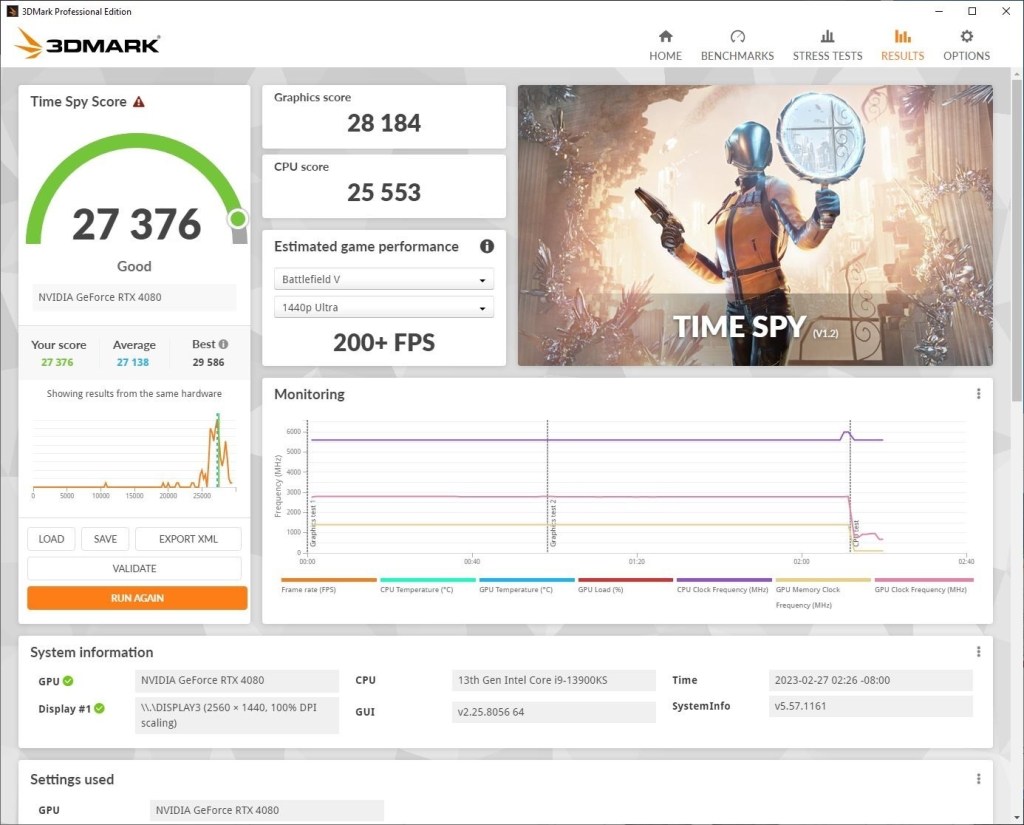Click the Graphics score value 28 184
The image size is (1024, 825).
[x=384, y=123]
